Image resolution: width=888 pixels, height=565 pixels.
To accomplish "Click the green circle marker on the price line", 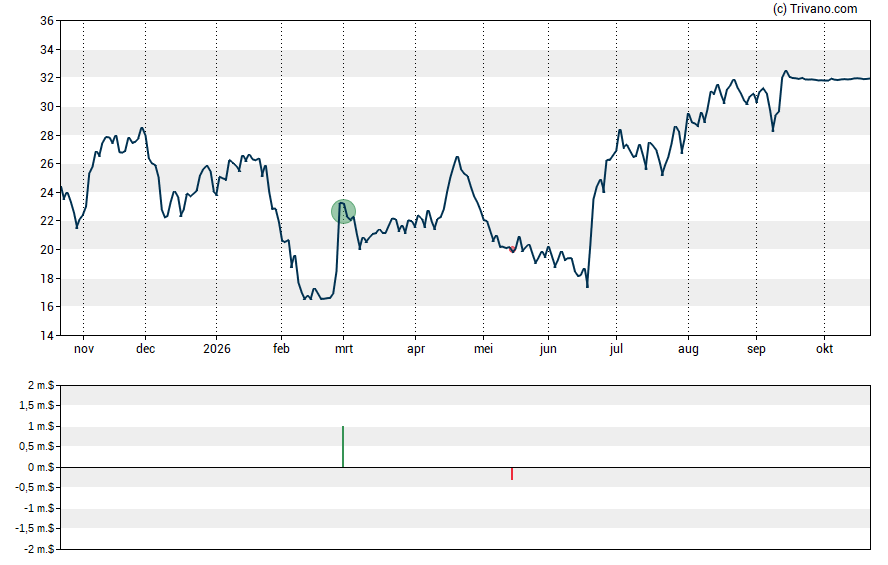I will [343, 212].
